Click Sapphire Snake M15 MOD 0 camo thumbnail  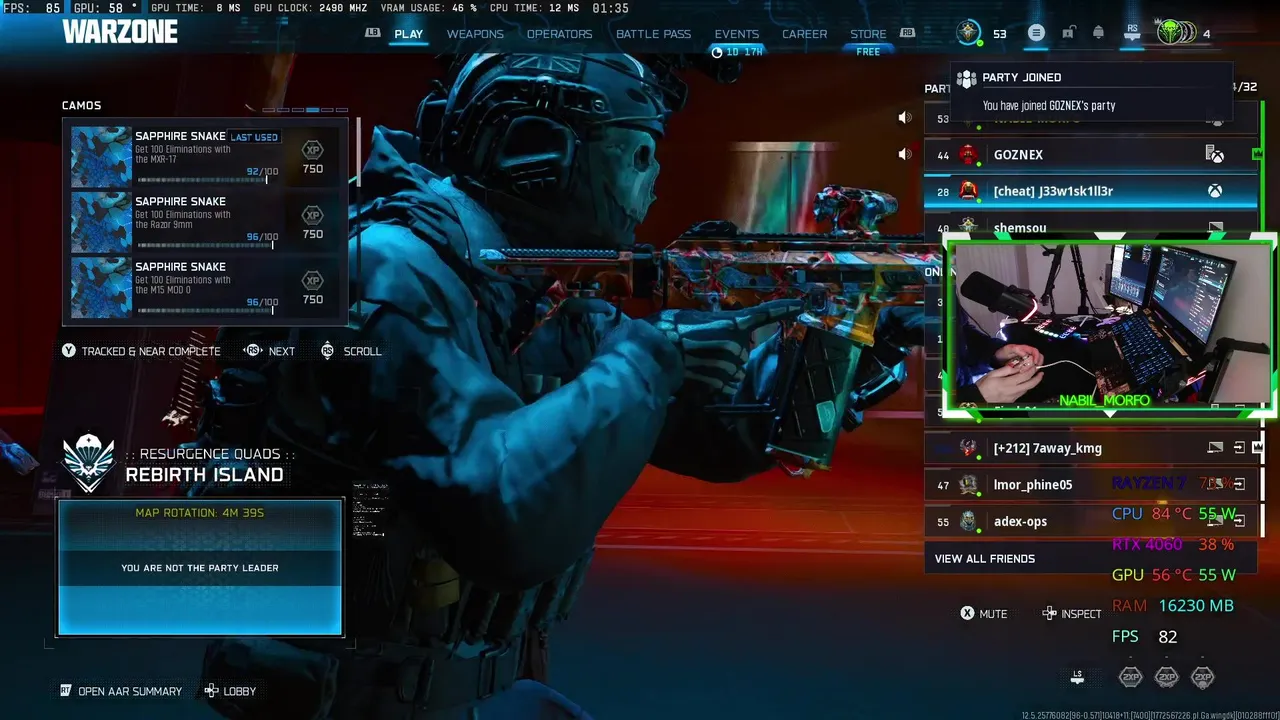point(101,286)
